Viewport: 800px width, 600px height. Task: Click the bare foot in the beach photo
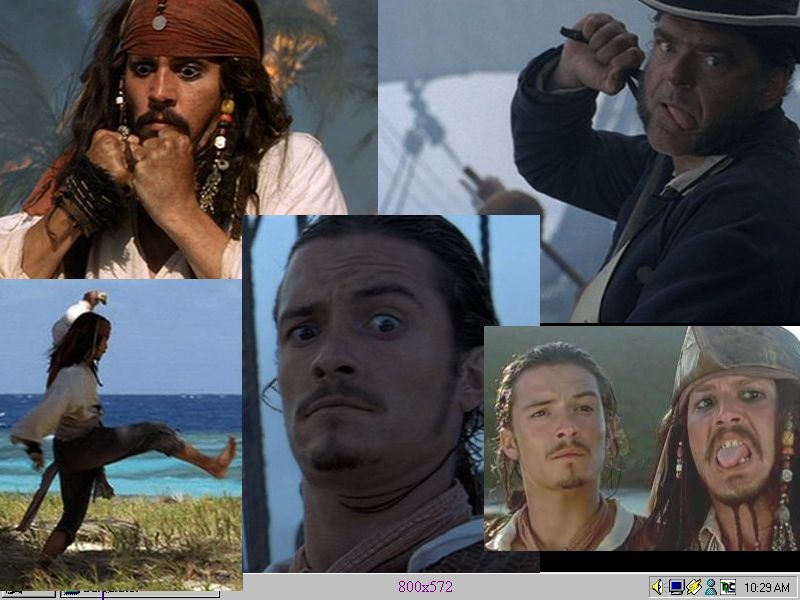click(x=222, y=458)
